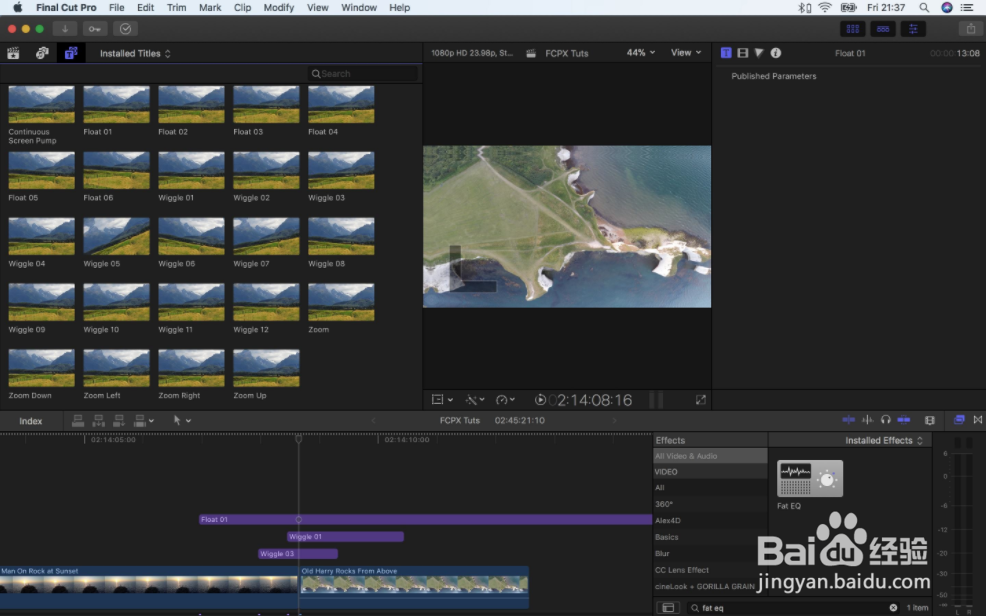986x616 pixels.
Task: Open the Keyword Editor key icon
Action: point(97,29)
